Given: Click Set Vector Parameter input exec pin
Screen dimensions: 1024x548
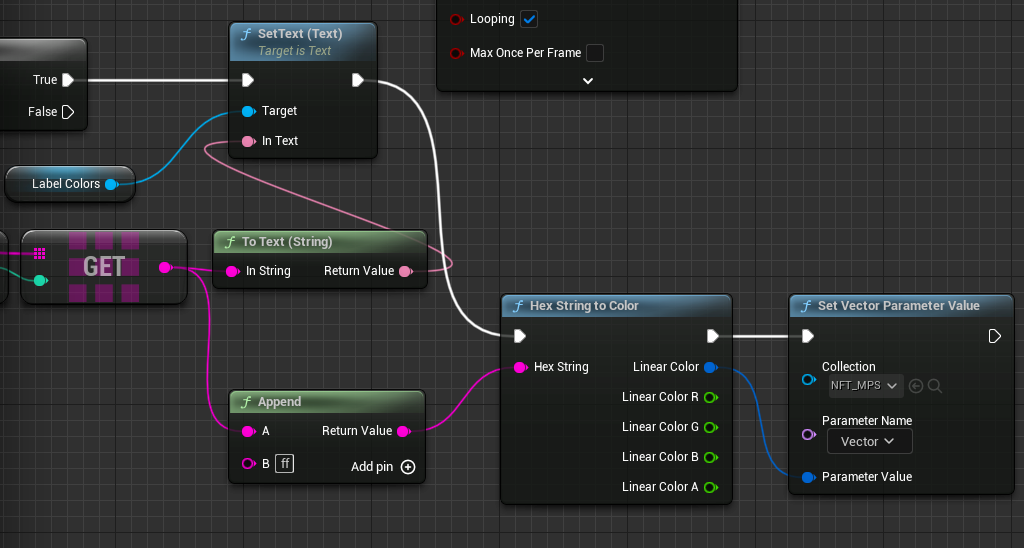Looking at the screenshot, I should [808, 336].
